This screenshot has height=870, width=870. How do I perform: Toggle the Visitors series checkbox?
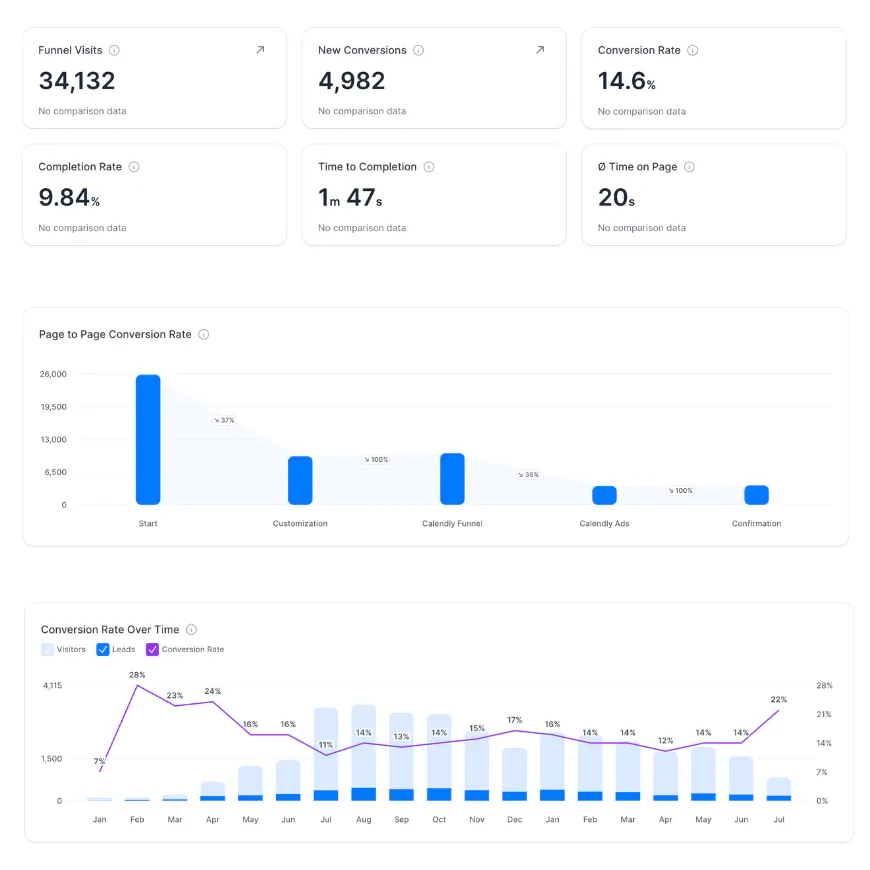(48, 649)
